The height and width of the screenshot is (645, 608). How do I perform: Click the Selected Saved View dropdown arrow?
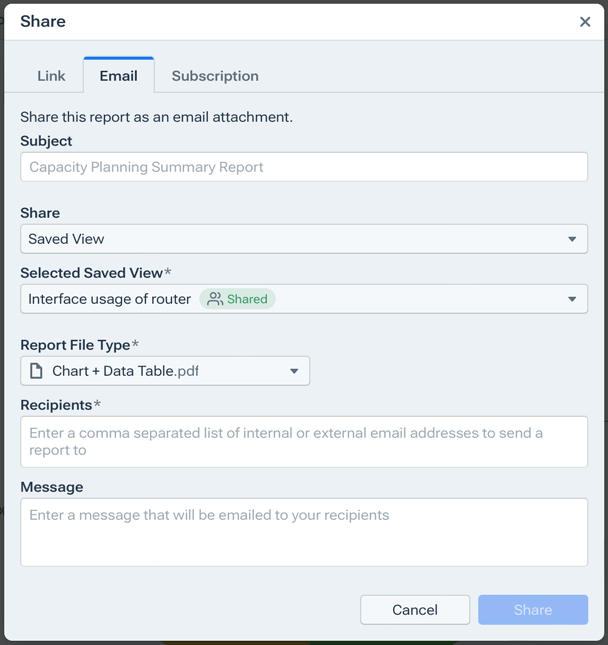(572, 299)
